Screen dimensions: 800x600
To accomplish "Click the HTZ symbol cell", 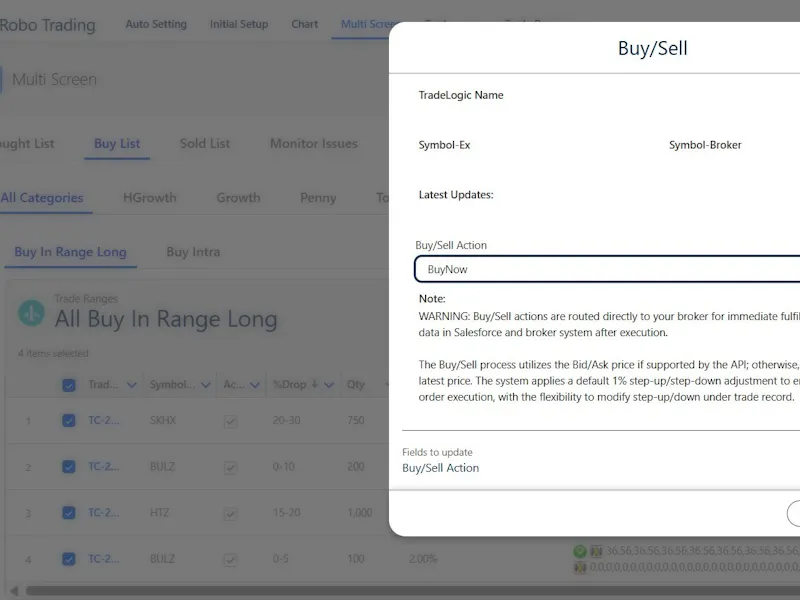I will pos(159,512).
